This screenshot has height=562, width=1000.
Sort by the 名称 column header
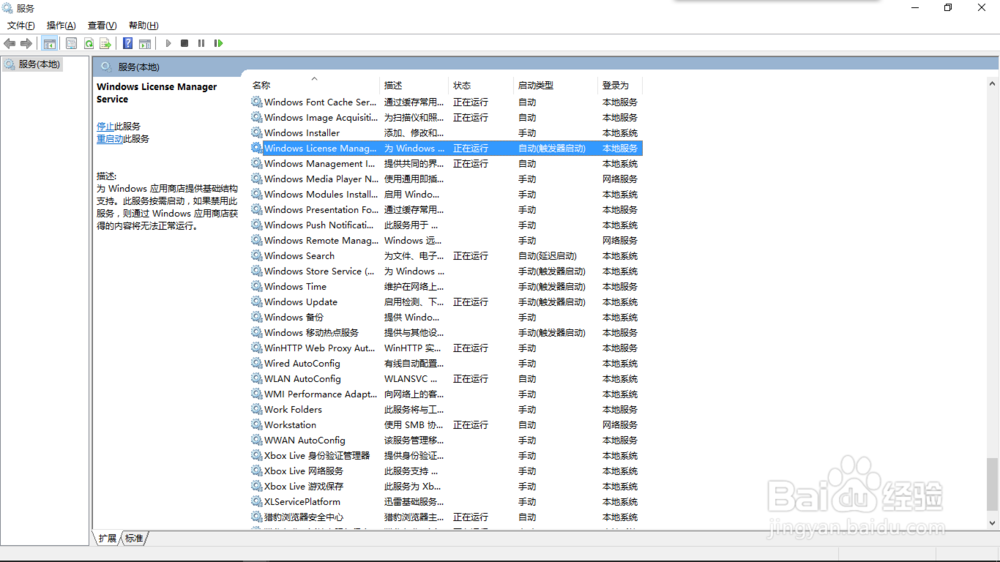click(261, 85)
